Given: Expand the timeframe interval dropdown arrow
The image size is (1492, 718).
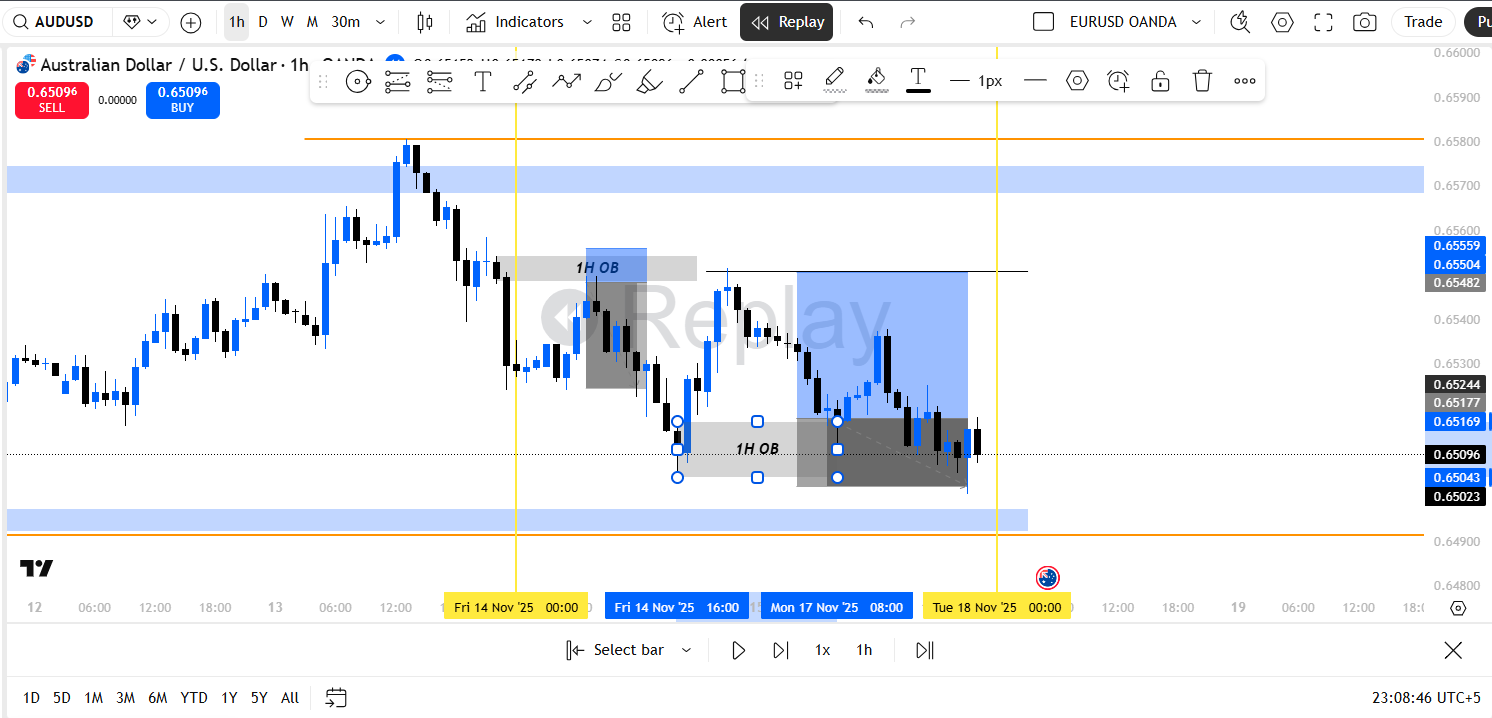Looking at the screenshot, I should click(380, 22).
